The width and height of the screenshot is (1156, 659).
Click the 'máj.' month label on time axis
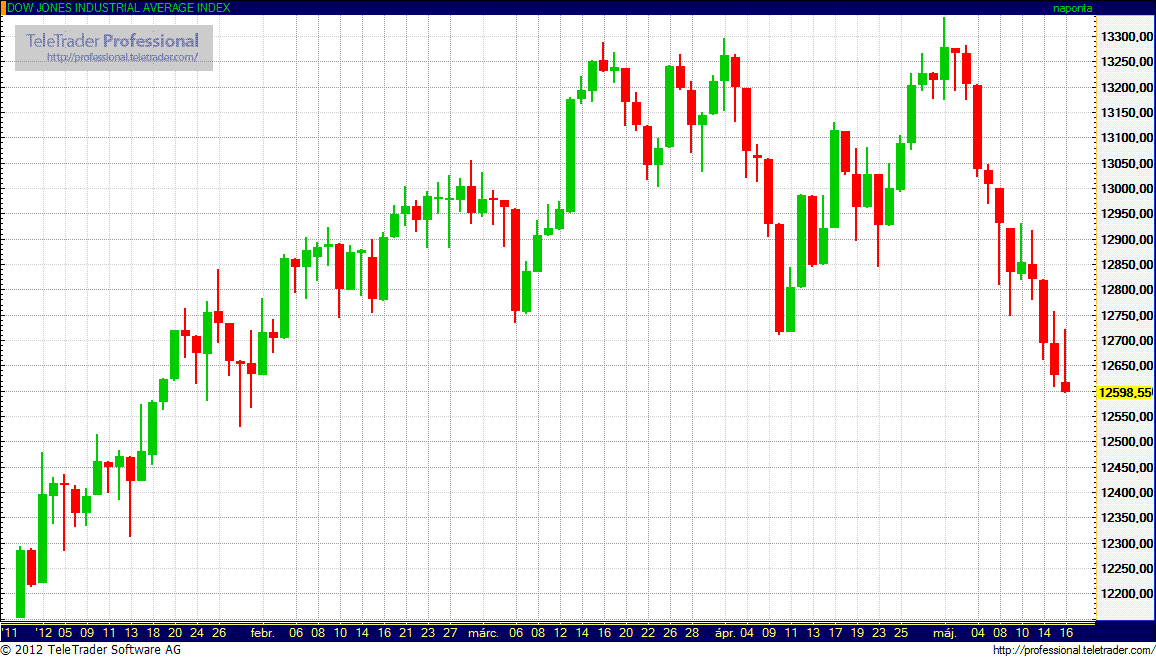(944, 633)
